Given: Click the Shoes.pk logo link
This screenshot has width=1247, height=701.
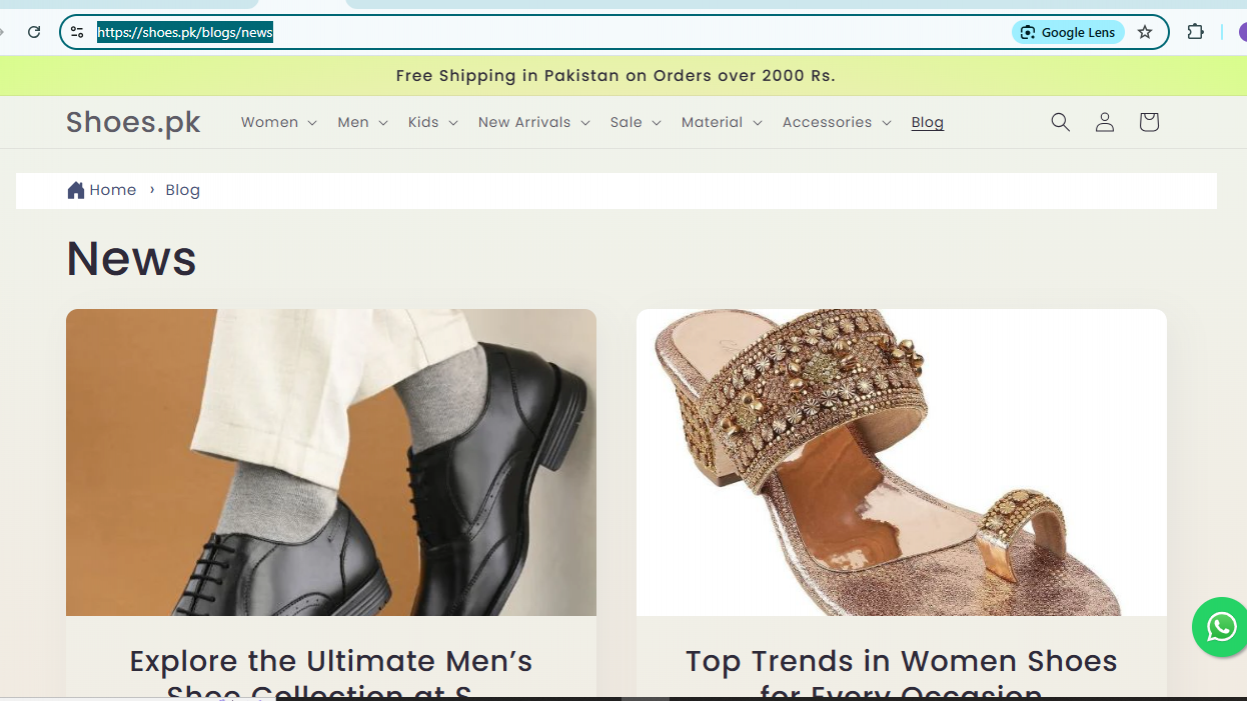Looking at the screenshot, I should point(133,122).
